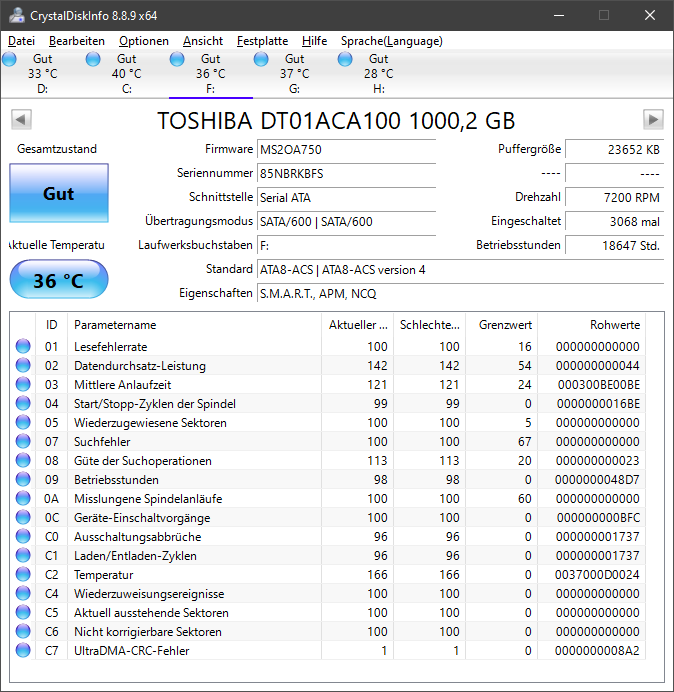Select drive D: status orb at 33 °C

click(x=9, y=59)
